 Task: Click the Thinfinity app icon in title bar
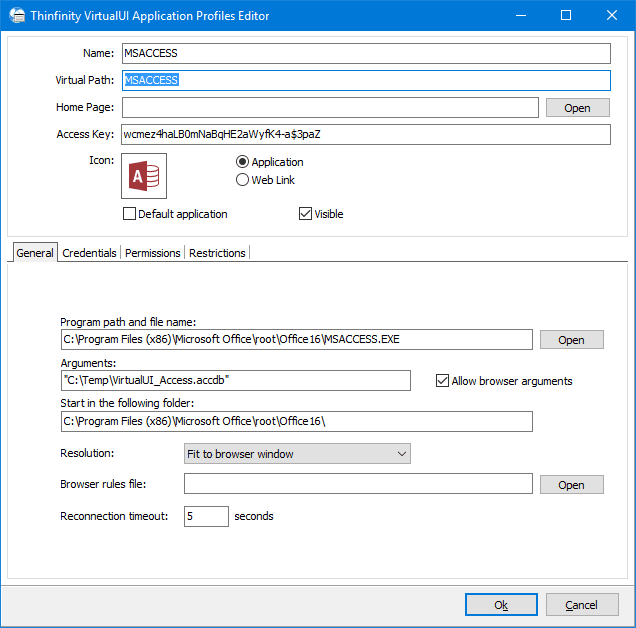[17, 15]
